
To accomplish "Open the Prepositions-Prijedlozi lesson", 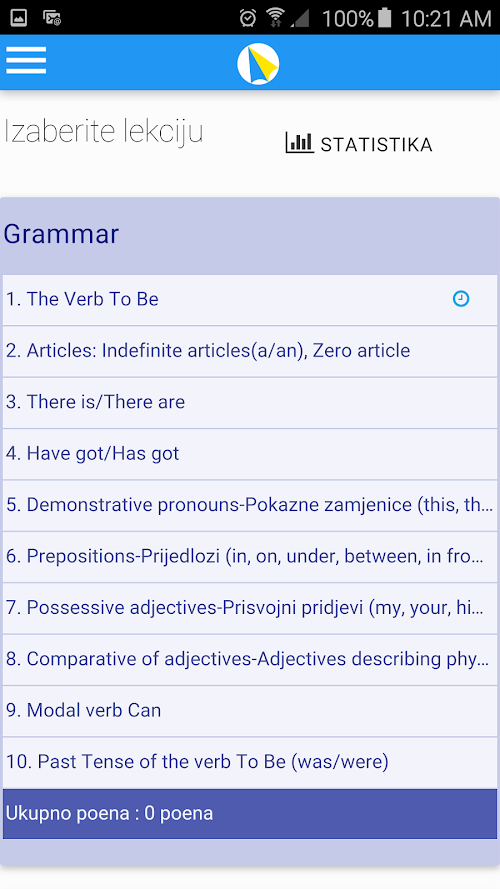I will [250, 557].
